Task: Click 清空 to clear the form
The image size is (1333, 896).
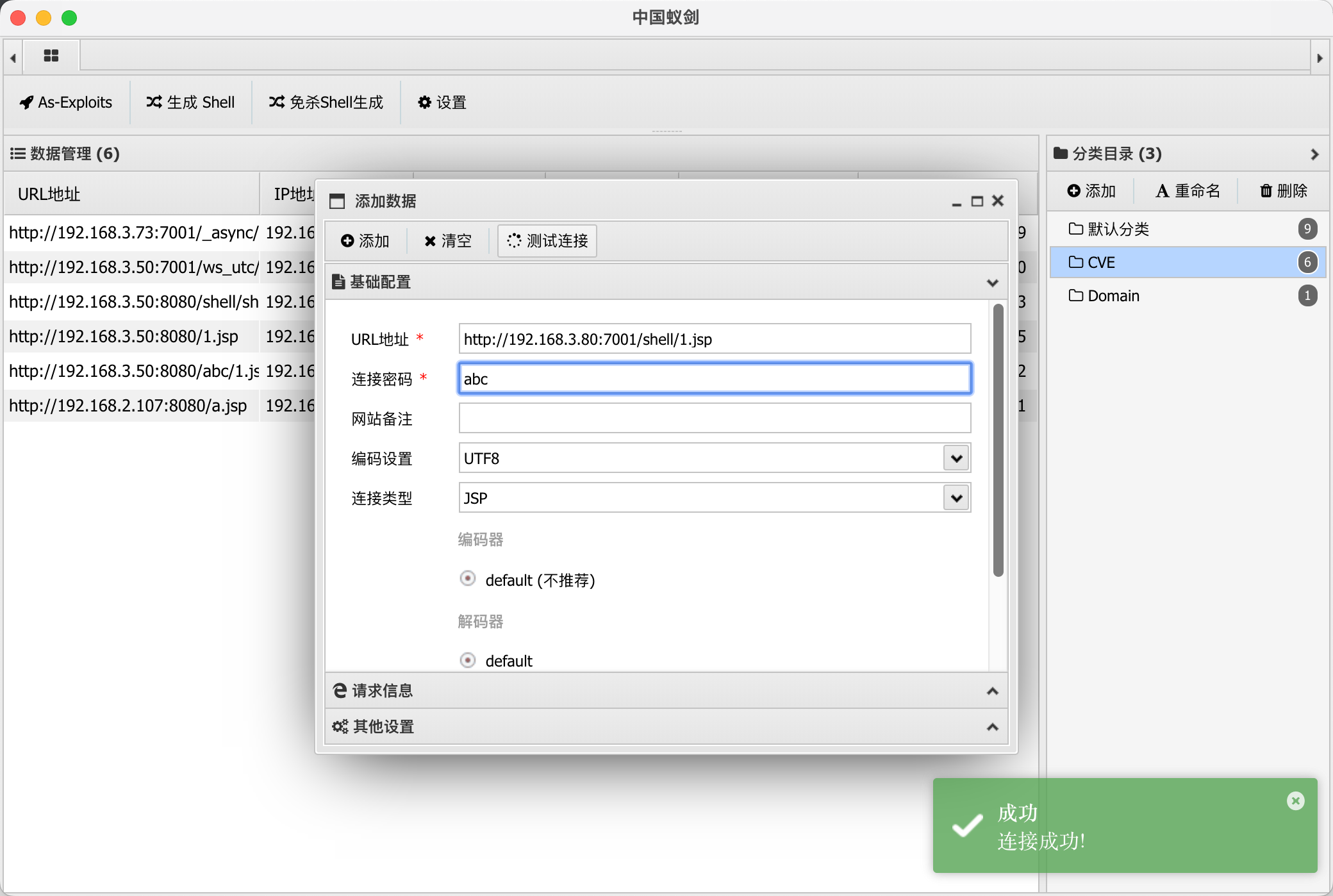Action: (447, 241)
